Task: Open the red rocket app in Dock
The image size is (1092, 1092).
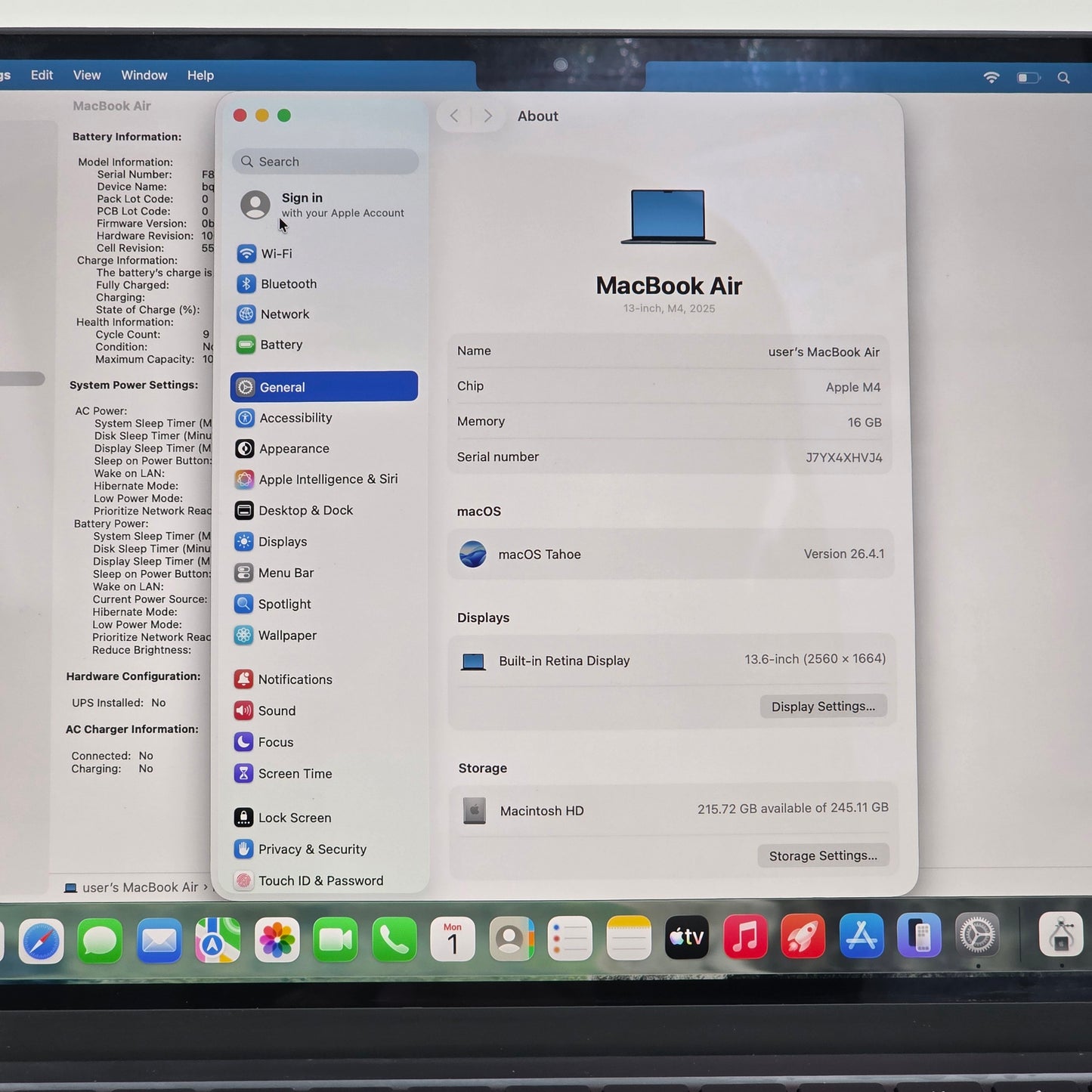Action: 803,936
